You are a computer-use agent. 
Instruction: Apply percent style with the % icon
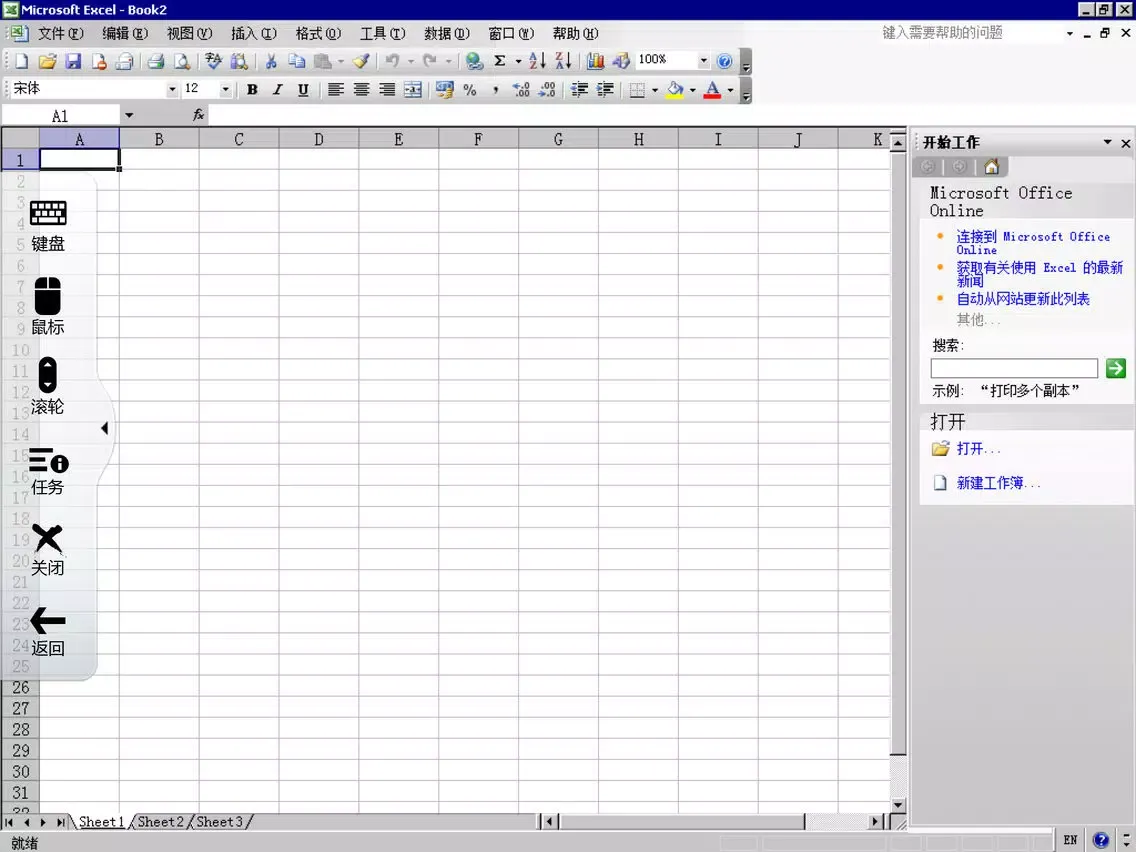click(469, 90)
